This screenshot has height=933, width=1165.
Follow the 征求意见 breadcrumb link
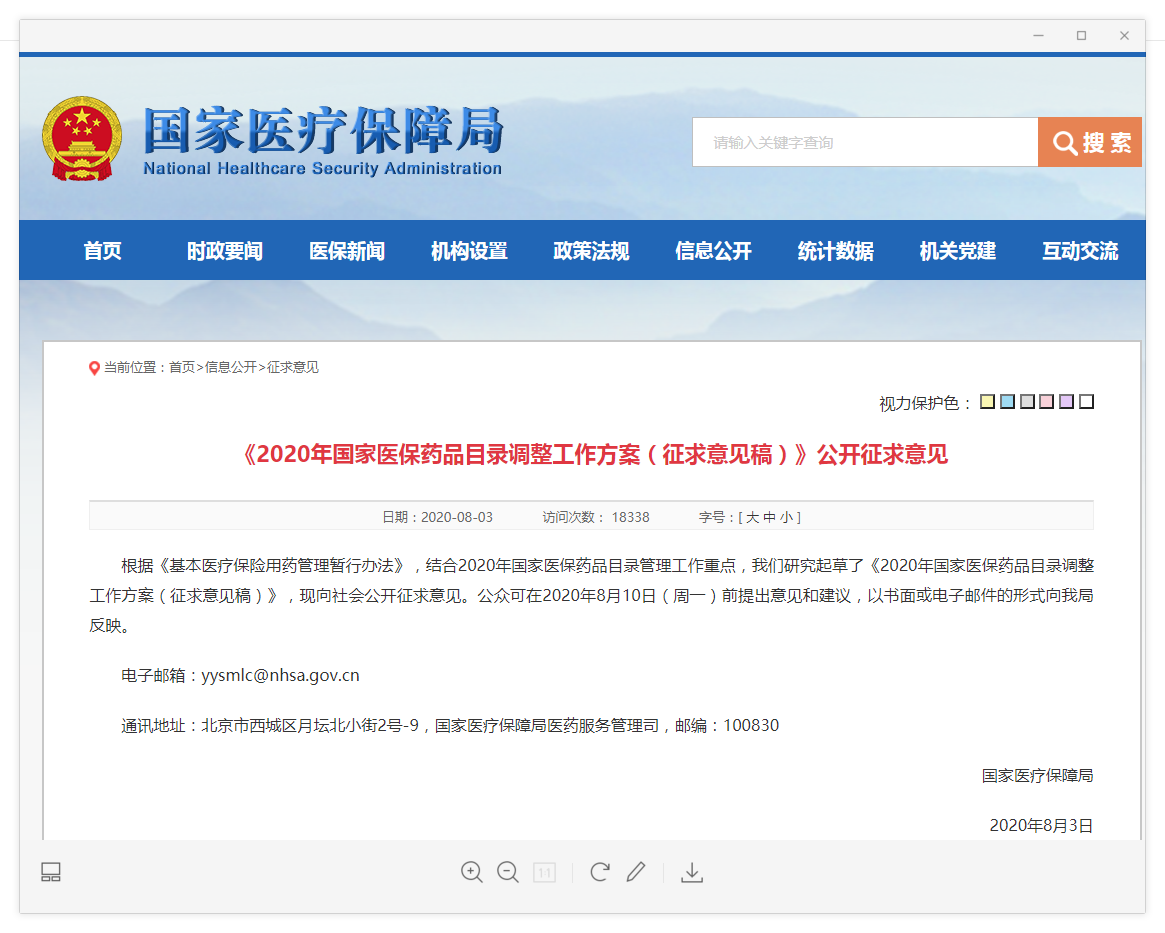[x=293, y=367]
